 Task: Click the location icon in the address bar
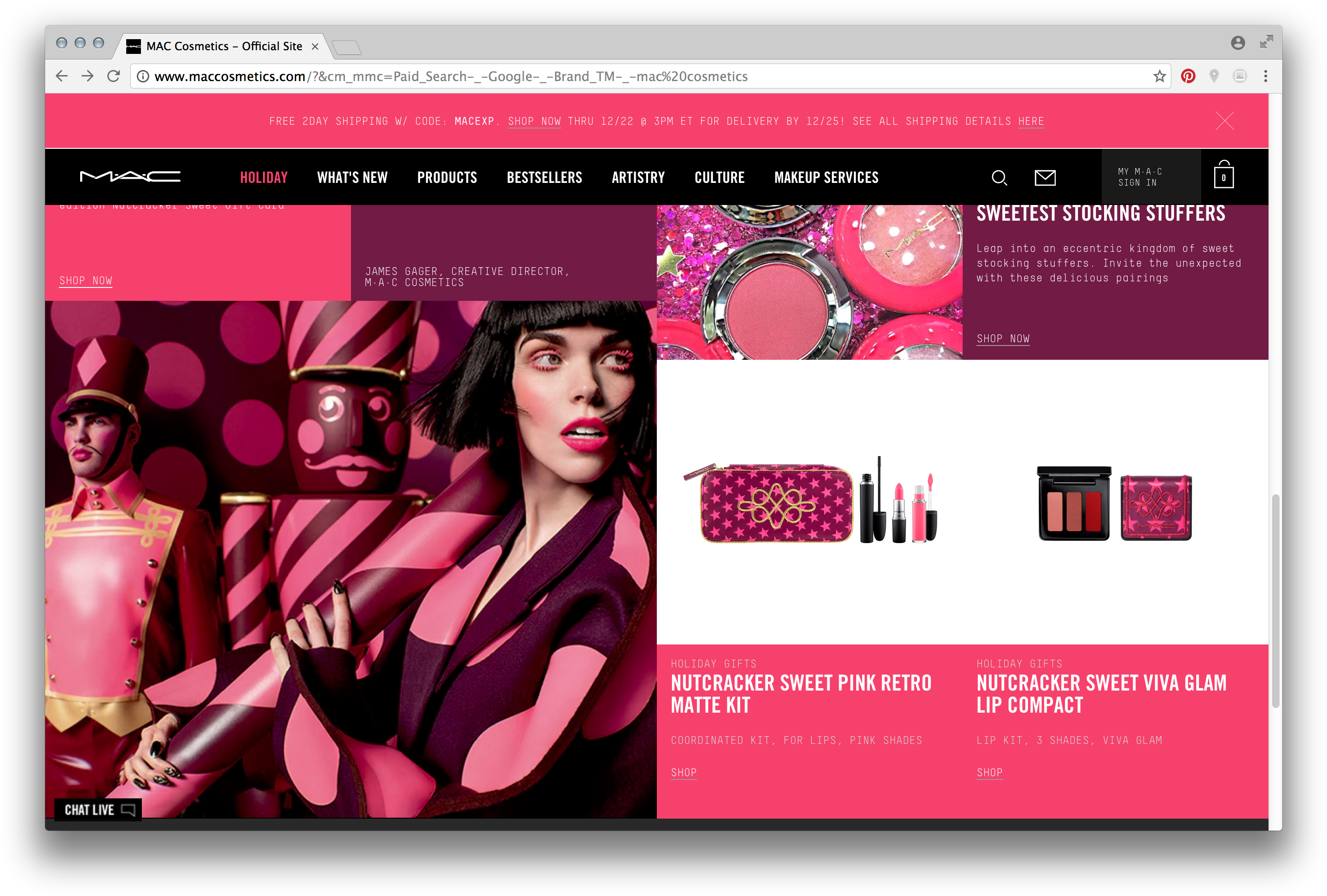click(1214, 76)
